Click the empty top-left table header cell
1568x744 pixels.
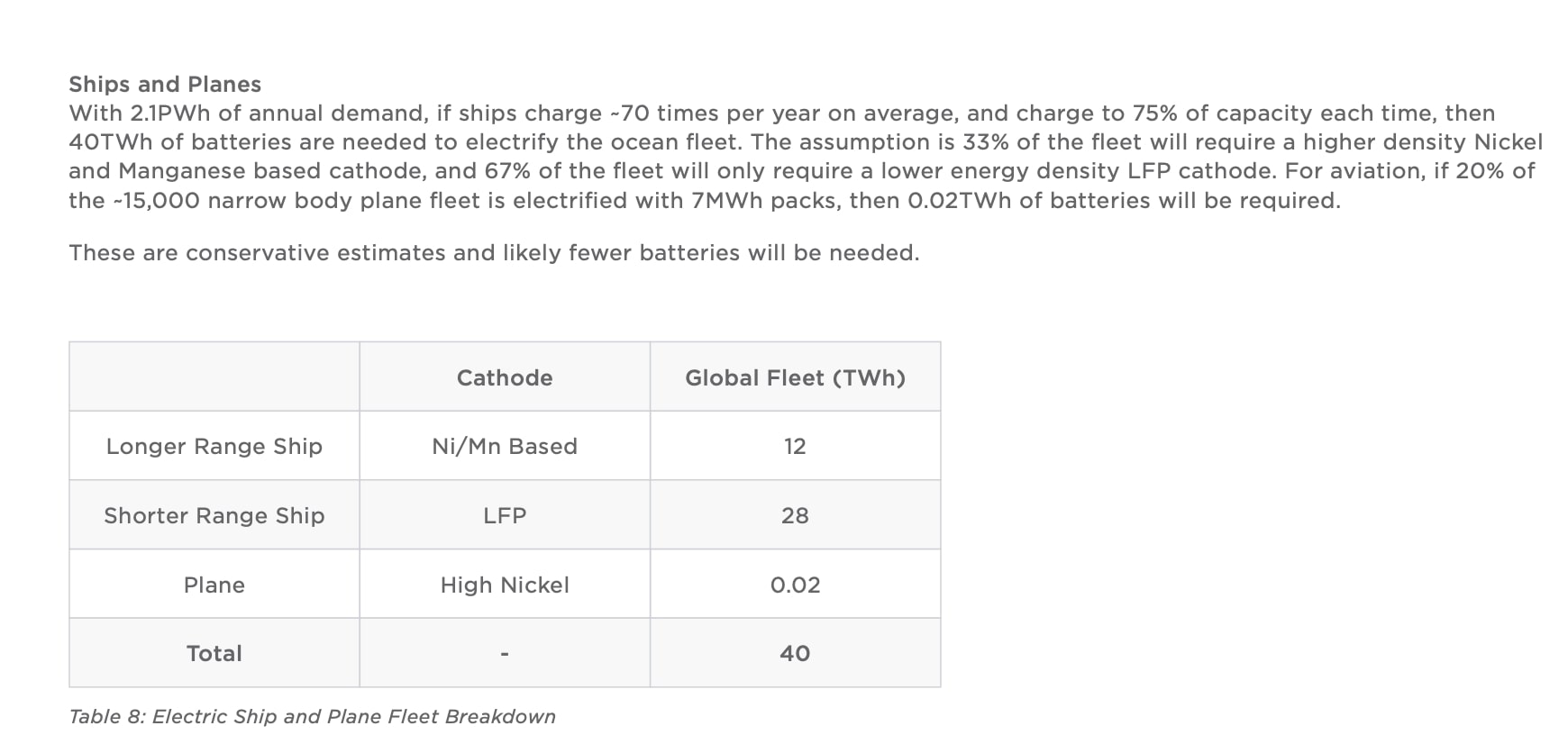click(x=214, y=377)
